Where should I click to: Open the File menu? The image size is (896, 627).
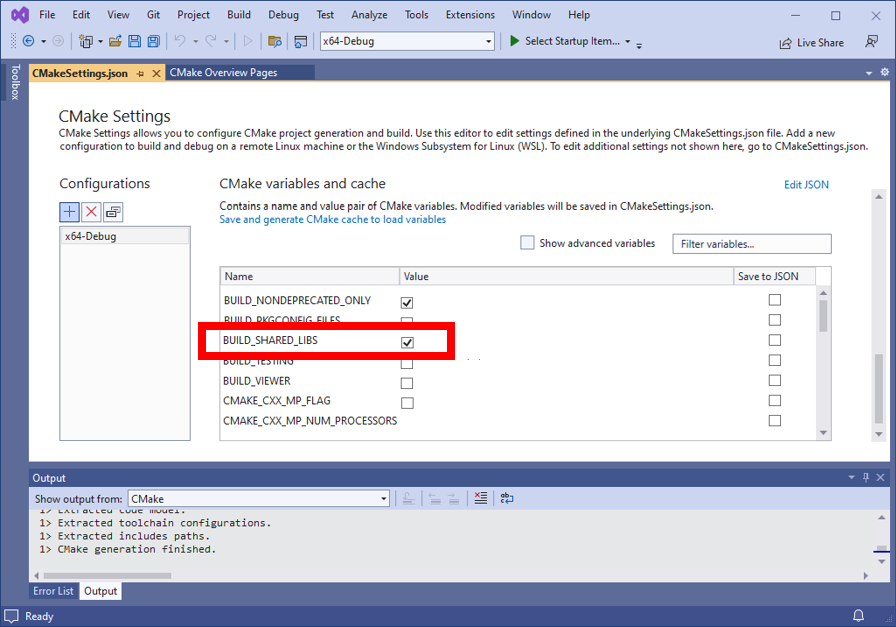pyautogui.click(x=47, y=15)
